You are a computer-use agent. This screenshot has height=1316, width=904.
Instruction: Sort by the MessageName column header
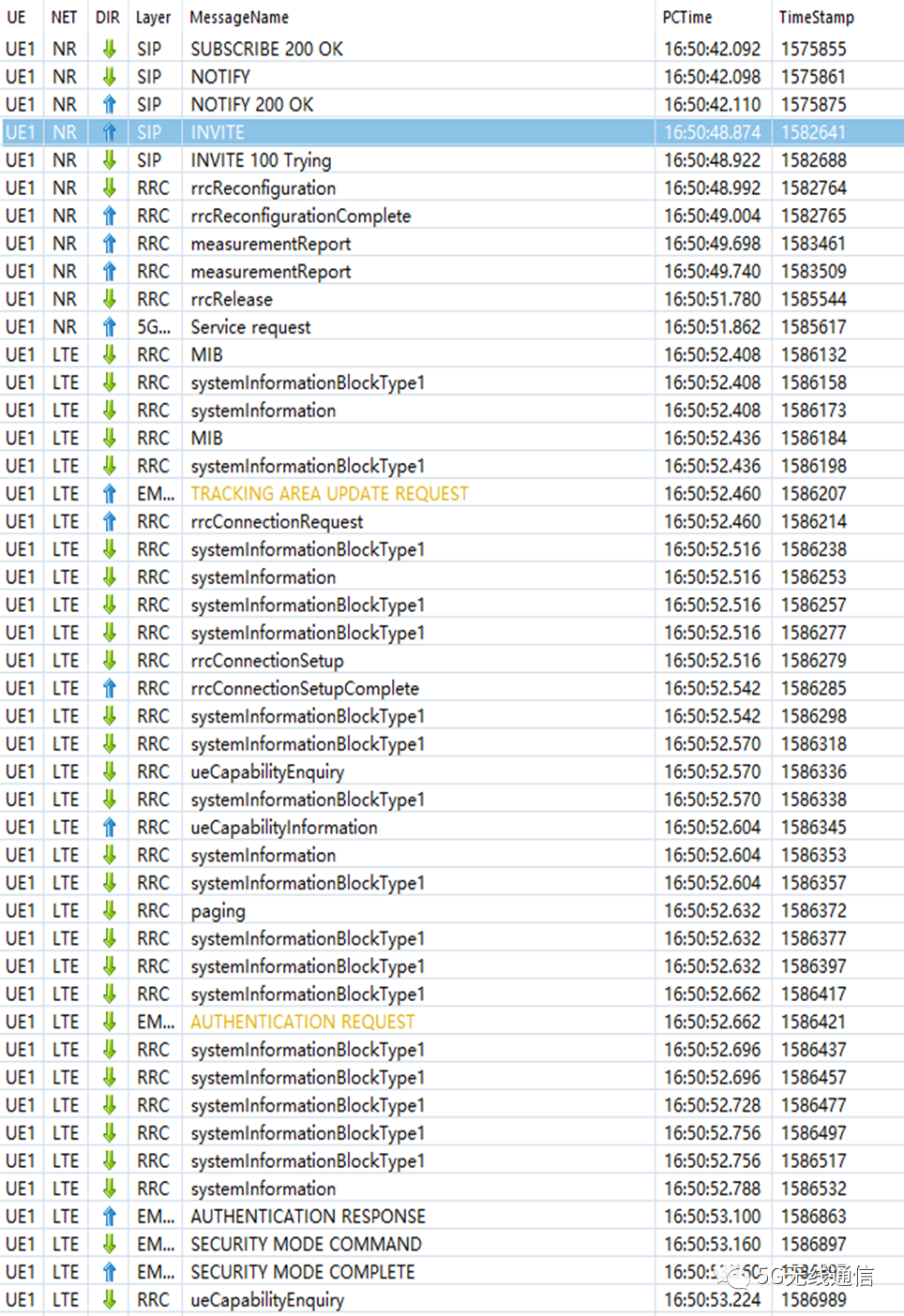click(x=239, y=17)
